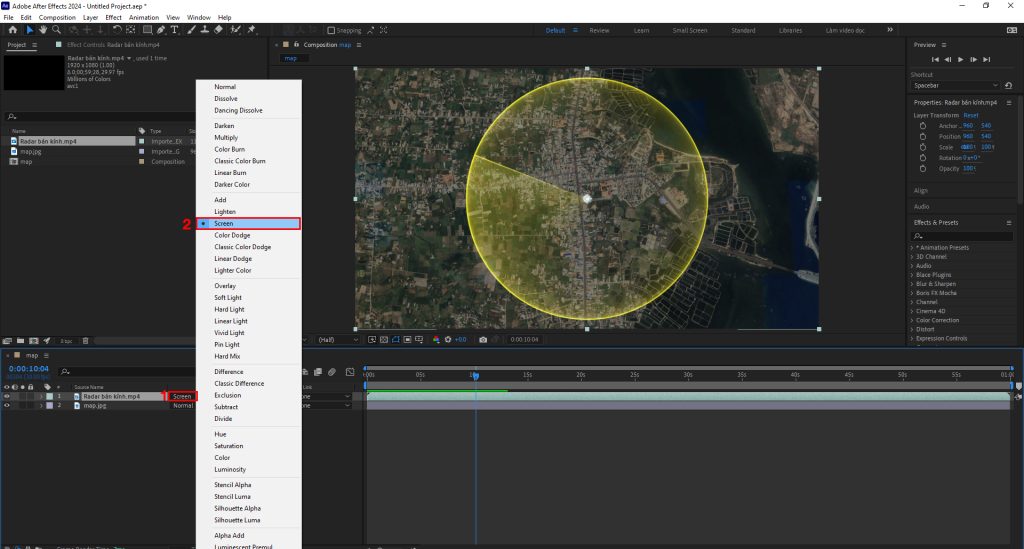The height and width of the screenshot is (549, 1024).
Task: Select the Eraser tool
Action: [x=219, y=30]
